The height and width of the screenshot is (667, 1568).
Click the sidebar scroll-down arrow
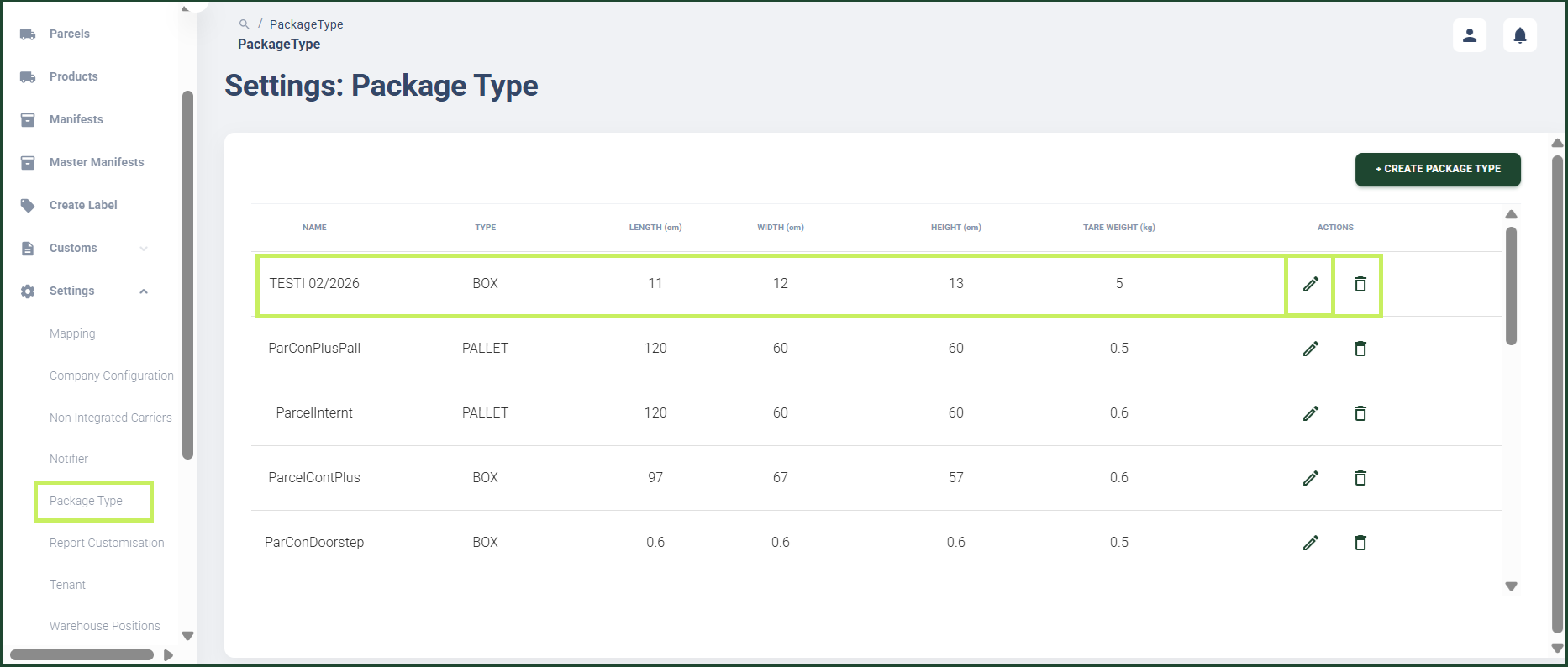point(188,636)
